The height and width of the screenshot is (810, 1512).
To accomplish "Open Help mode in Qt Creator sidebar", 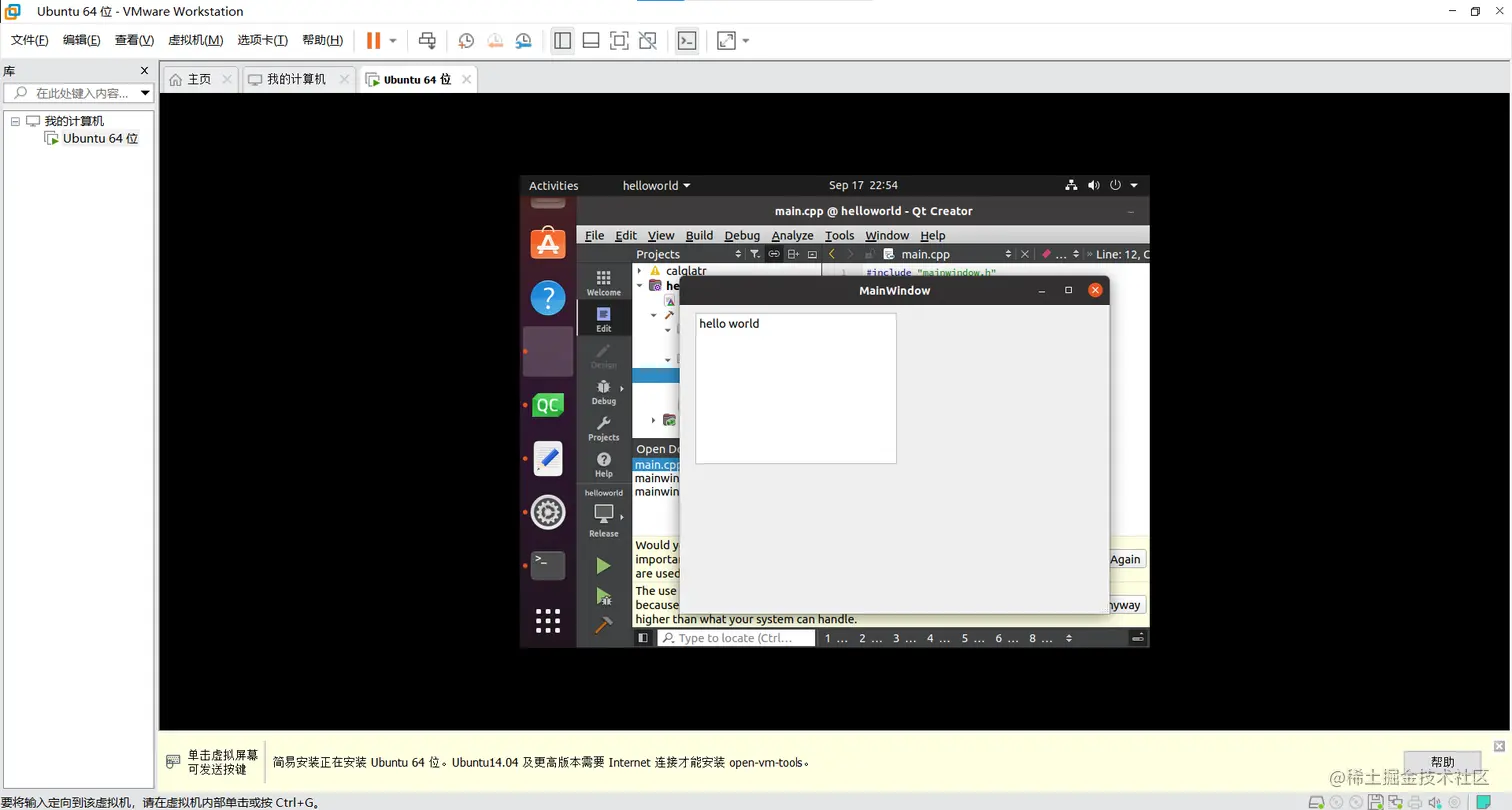I will pyautogui.click(x=603, y=464).
